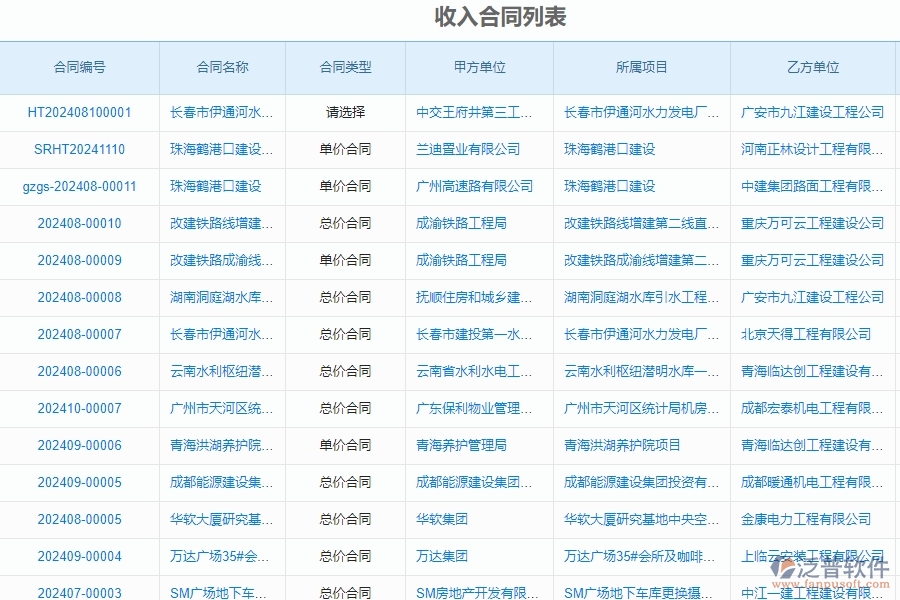
Task: Select the 乙方单位 column header
Action: 815,67
